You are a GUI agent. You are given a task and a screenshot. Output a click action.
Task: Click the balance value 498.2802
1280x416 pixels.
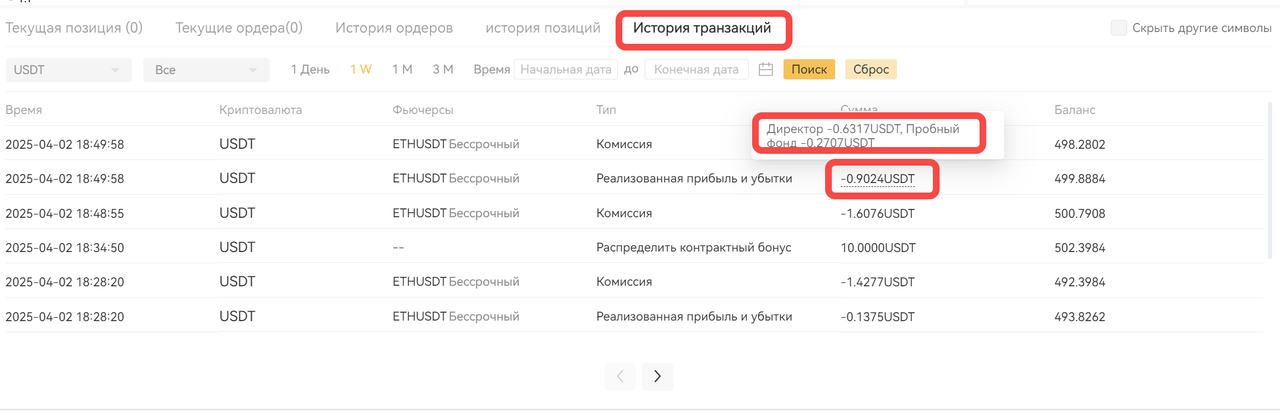1079,145
